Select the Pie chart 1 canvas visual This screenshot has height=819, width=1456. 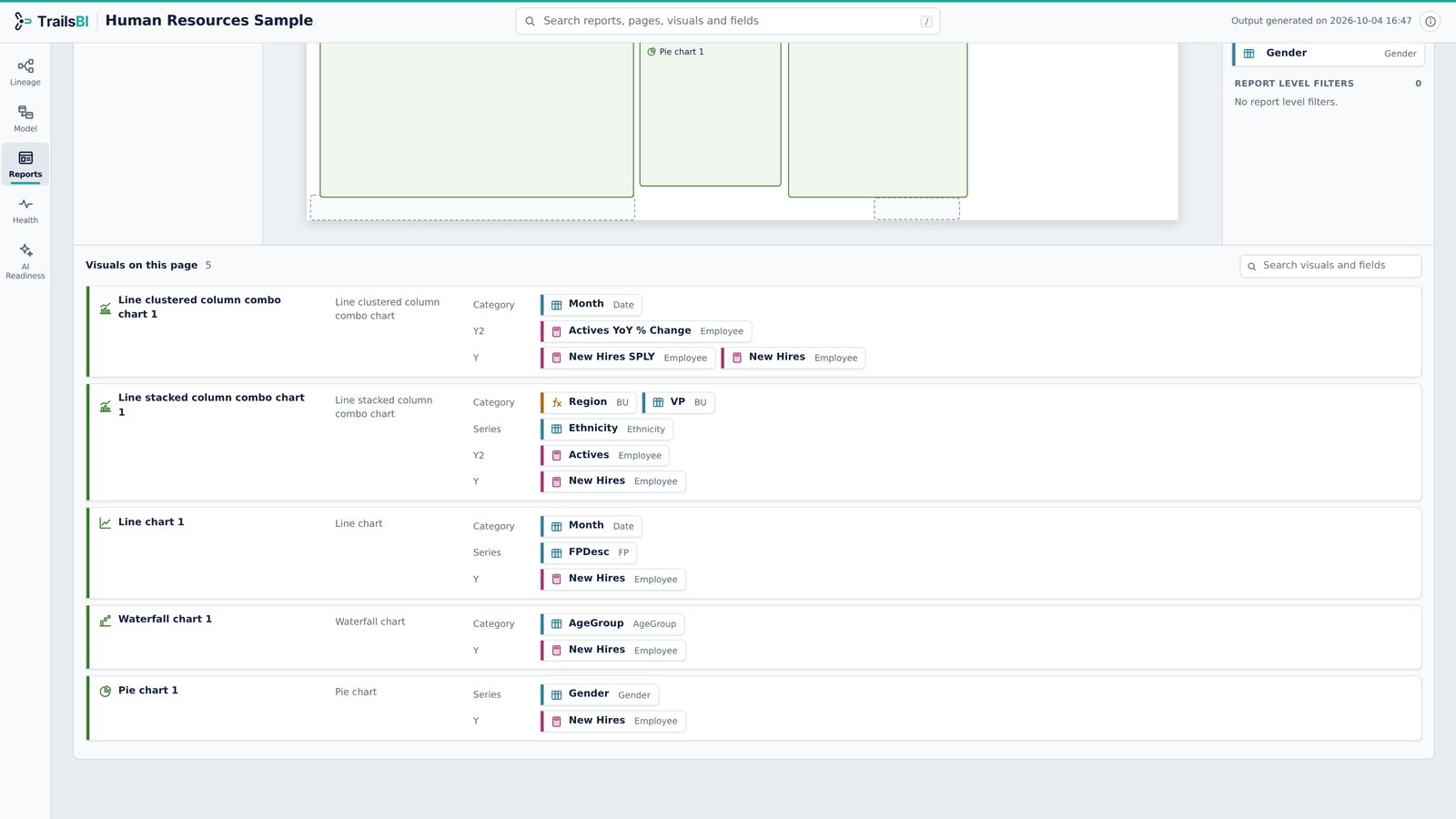(x=710, y=115)
